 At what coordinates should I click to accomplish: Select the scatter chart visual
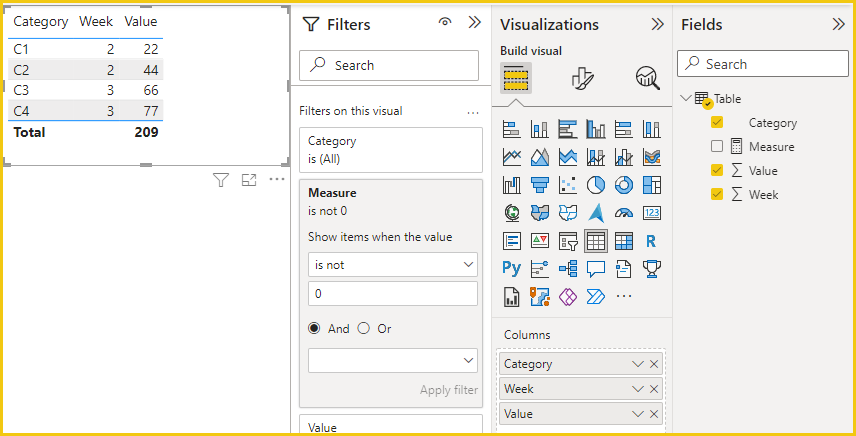568,185
